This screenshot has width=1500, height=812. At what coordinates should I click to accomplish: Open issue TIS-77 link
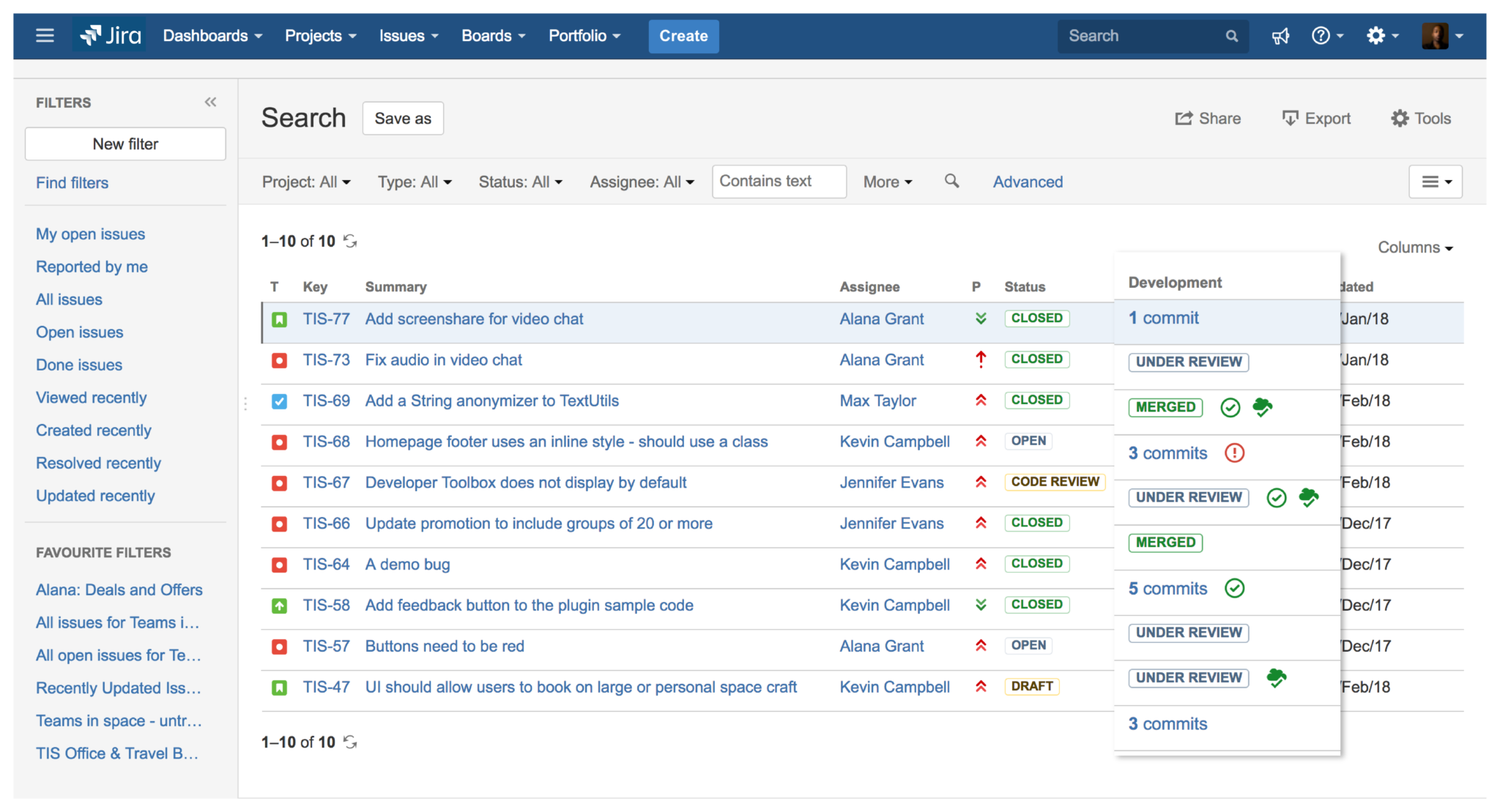coord(326,319)
